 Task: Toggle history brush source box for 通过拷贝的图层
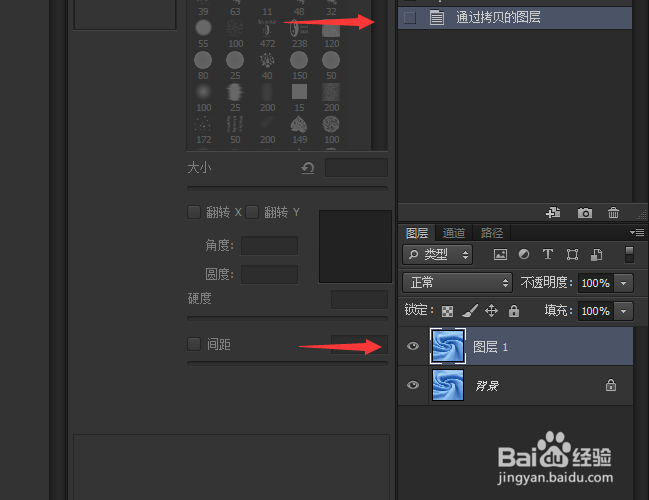coord(410,18)
